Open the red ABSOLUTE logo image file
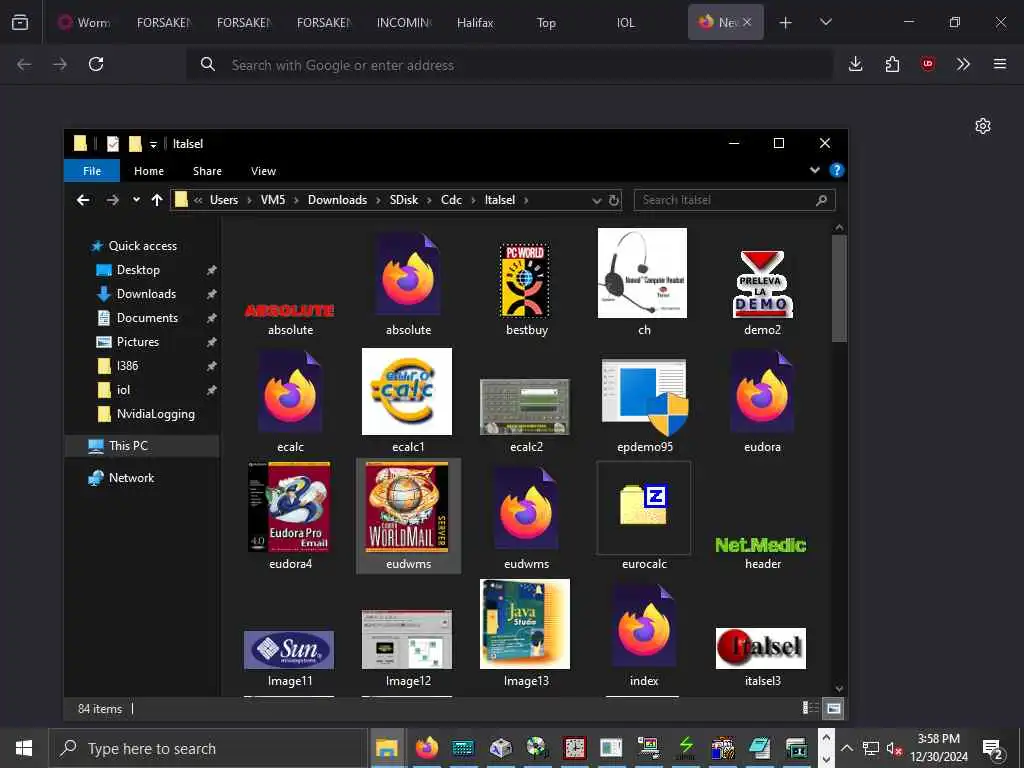 pos(289,311)
